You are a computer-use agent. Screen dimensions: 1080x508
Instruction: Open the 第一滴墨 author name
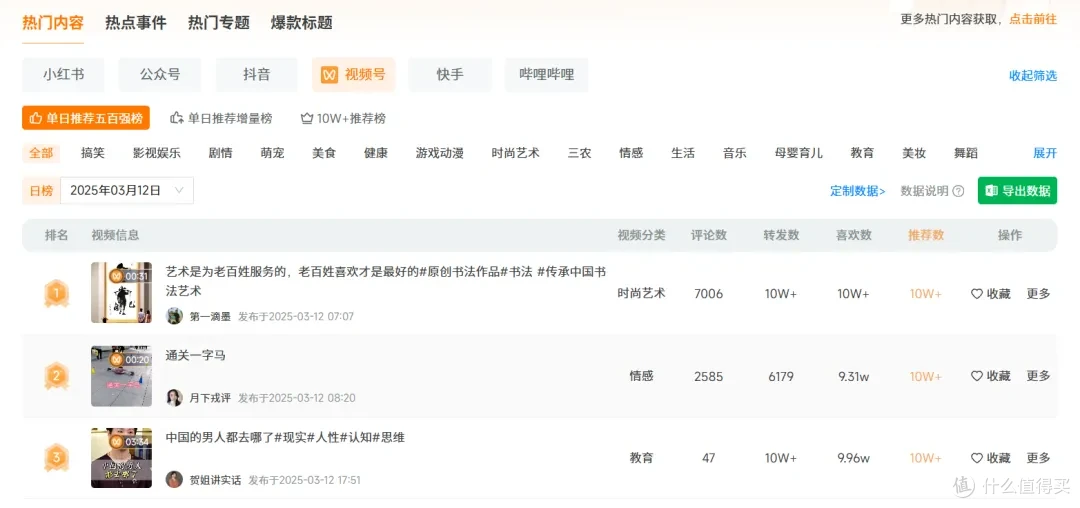coord(210,317)
